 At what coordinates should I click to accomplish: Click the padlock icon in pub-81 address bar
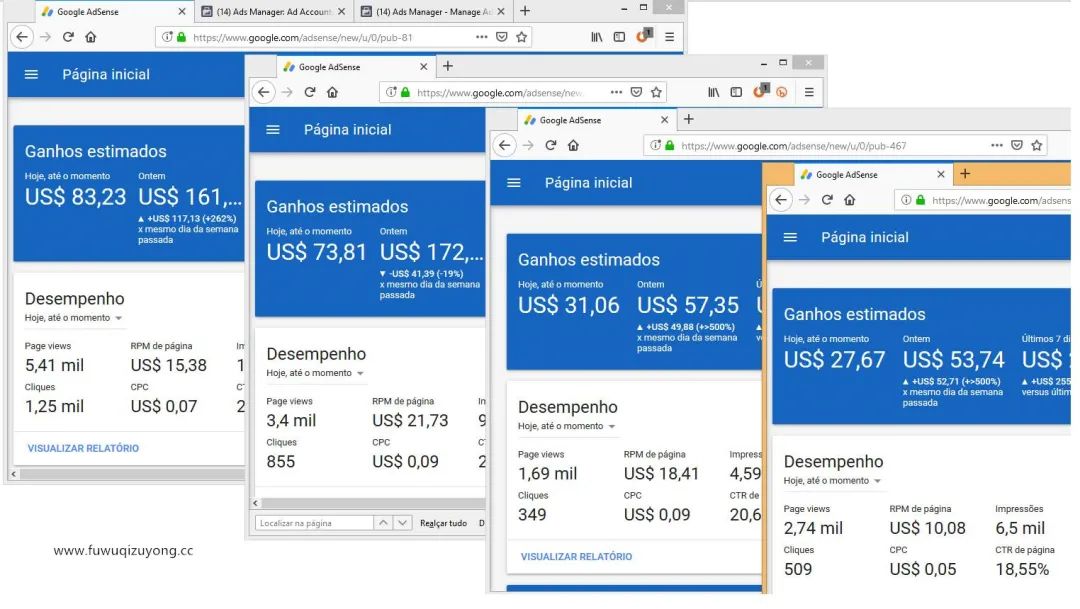coord(181,37)
